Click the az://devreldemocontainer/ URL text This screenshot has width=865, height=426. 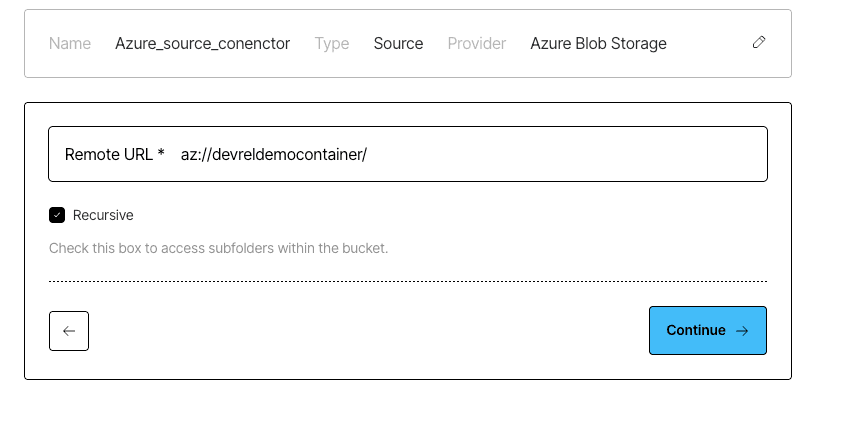(x=274, y=155)
